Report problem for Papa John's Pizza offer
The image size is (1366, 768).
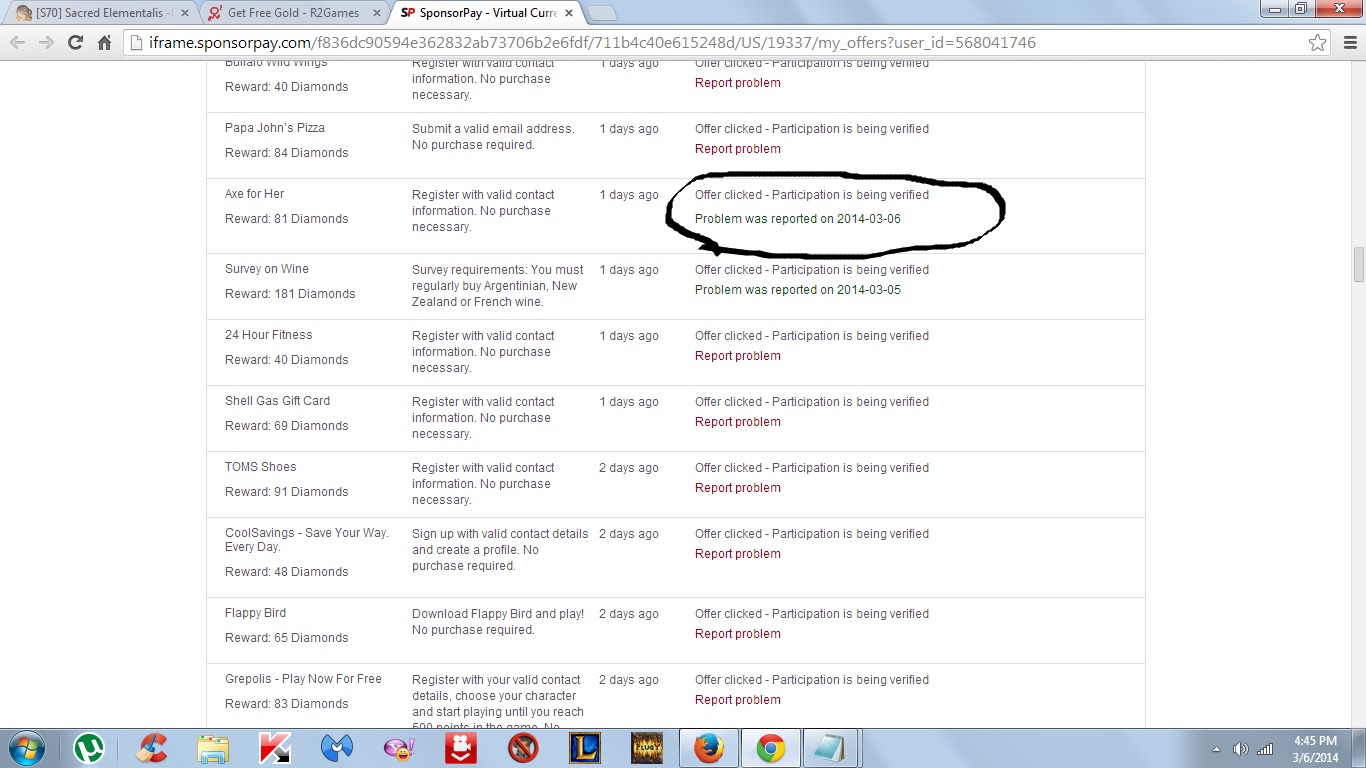coord(737,149)
